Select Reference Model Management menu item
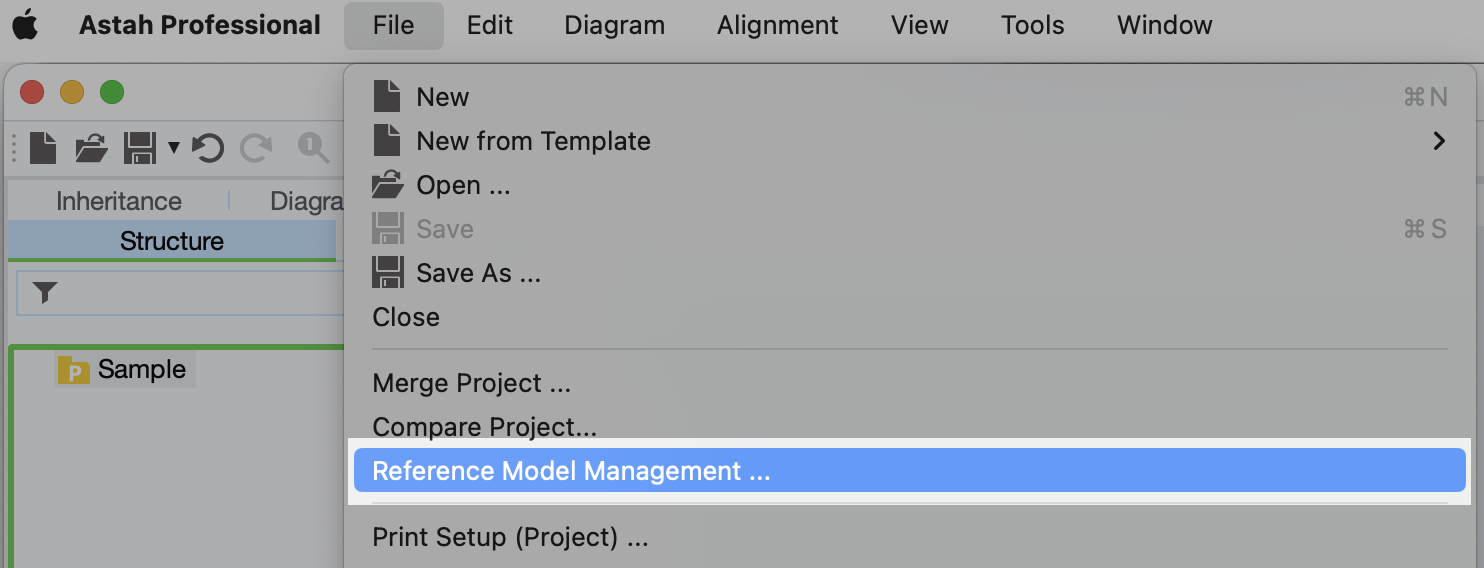The image size is (1484, 568). (571, 471)
